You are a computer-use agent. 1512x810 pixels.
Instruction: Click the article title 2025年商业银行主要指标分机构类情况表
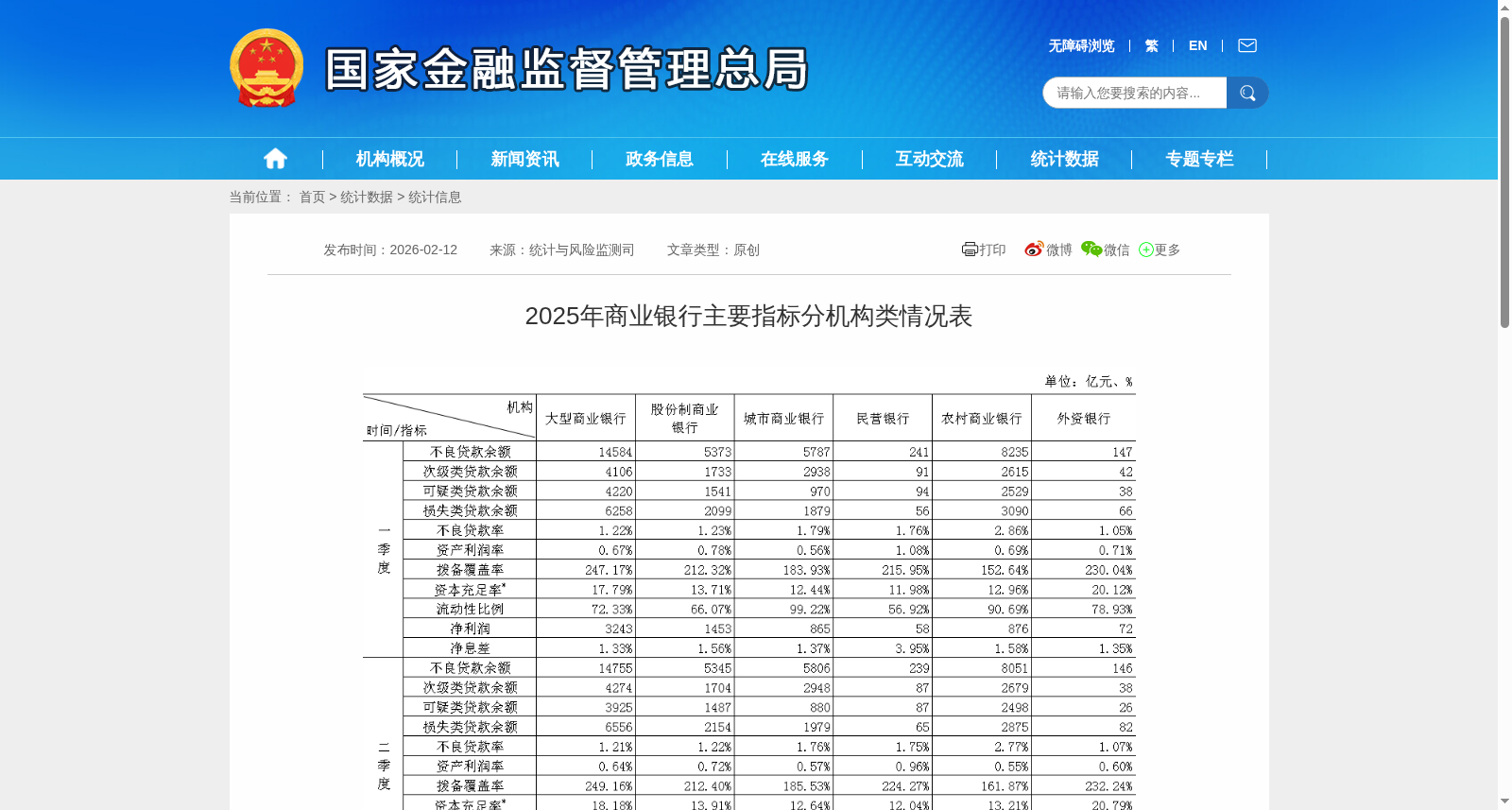pyautogui.click(x=748, y=316)
